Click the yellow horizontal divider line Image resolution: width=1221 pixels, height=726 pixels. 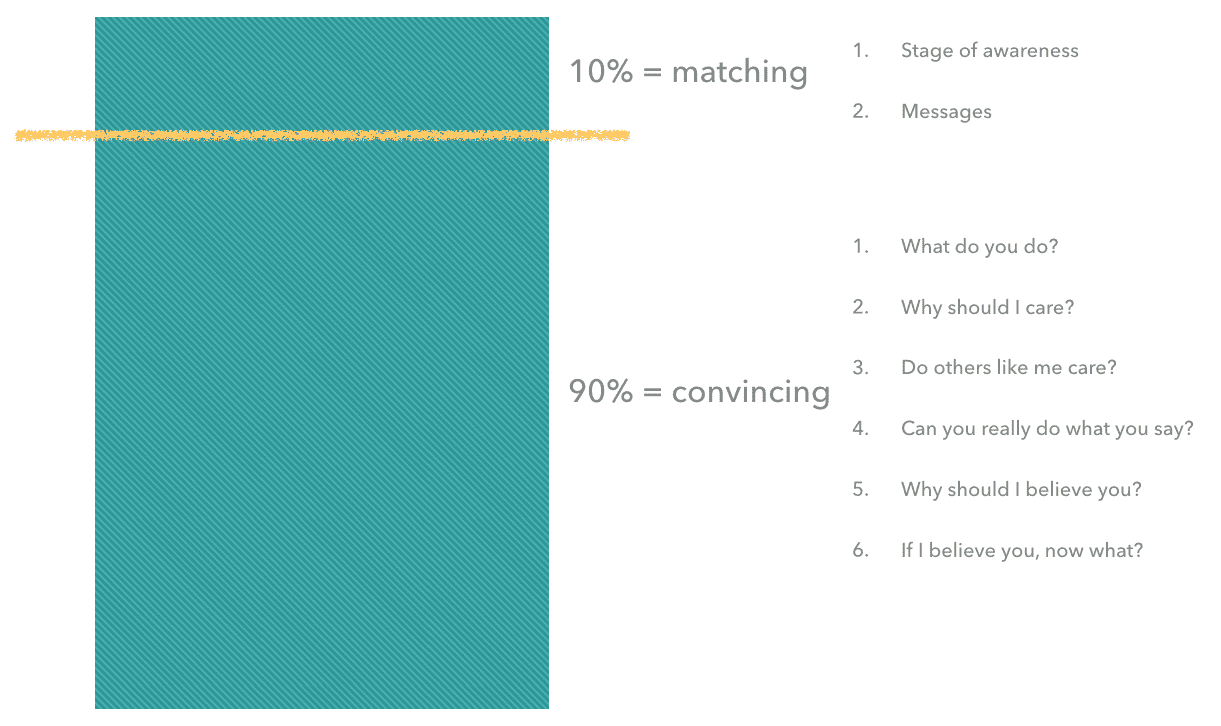pos(322,135)
